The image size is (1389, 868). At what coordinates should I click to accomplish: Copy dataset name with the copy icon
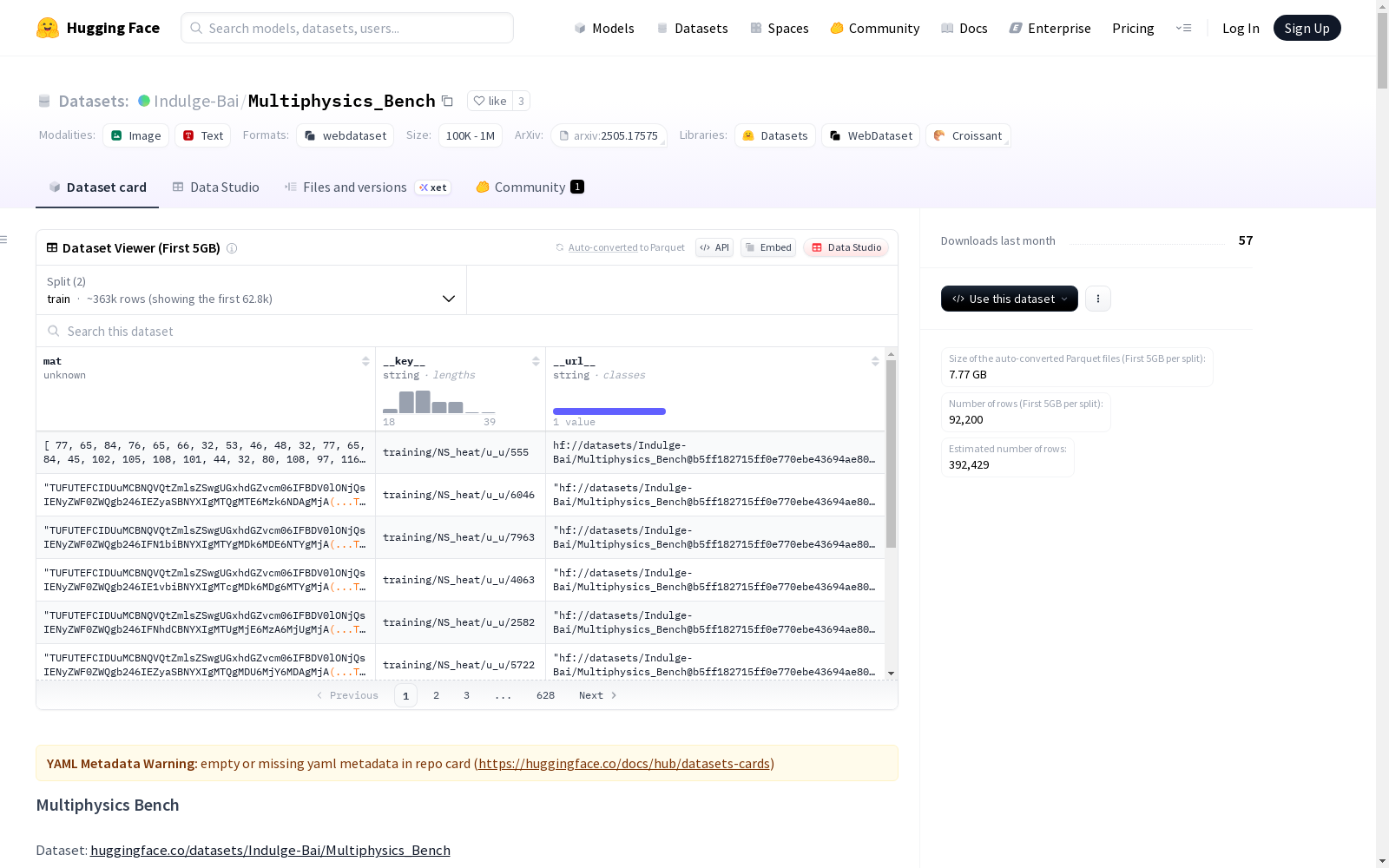(x=447, y=101)
